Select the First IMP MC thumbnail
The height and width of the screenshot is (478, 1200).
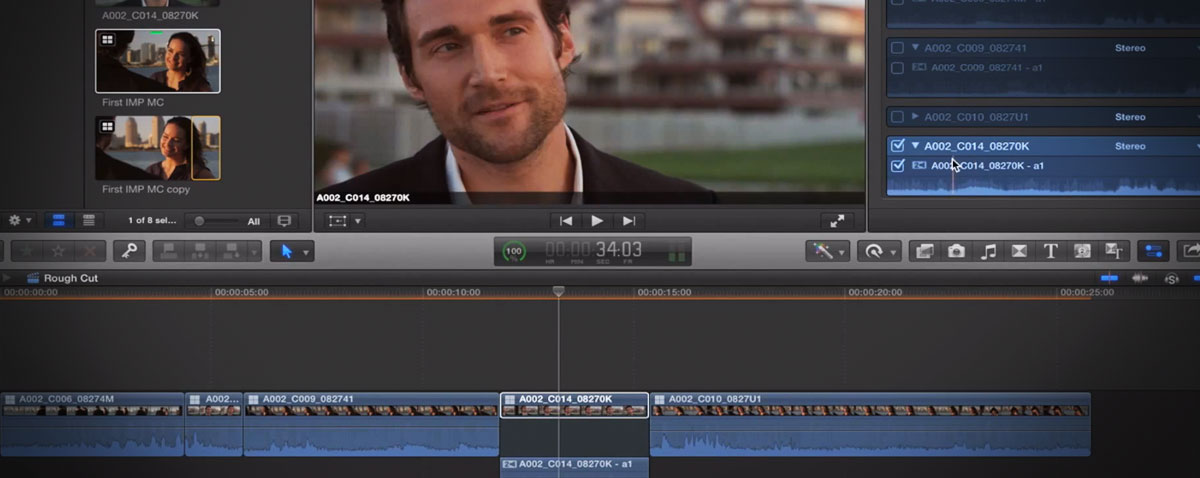click(x=158, y=61)
